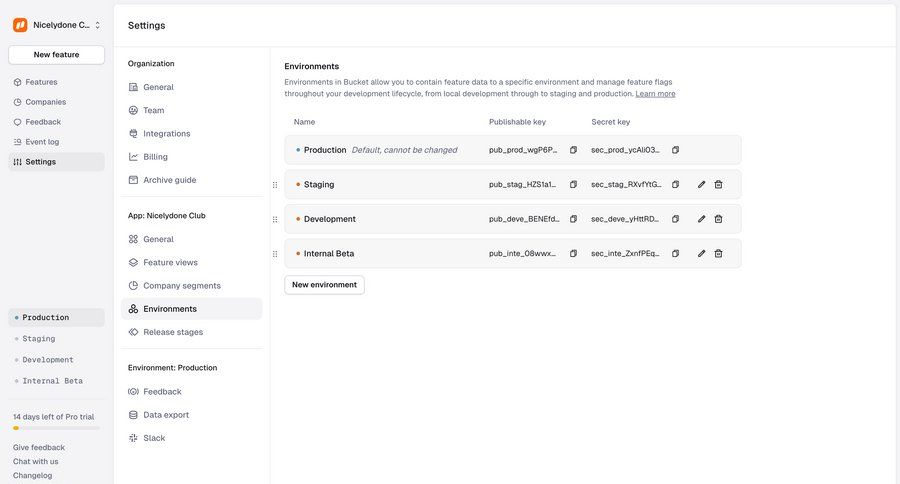Switch to Development environment in sidebar
Screen dimensions: 900x484
[56, 360]
